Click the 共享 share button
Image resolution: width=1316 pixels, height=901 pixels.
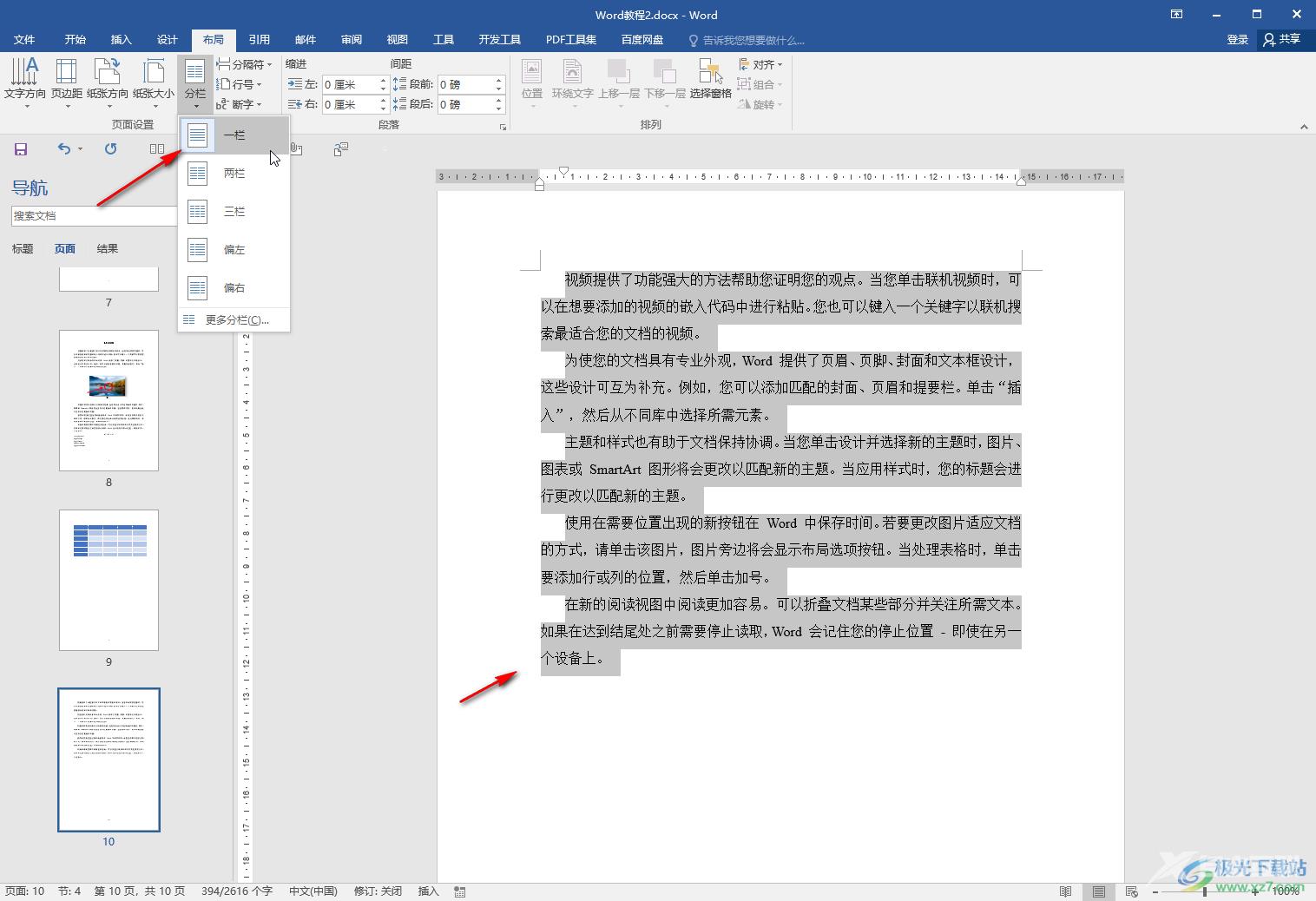tap(1282, 40)
